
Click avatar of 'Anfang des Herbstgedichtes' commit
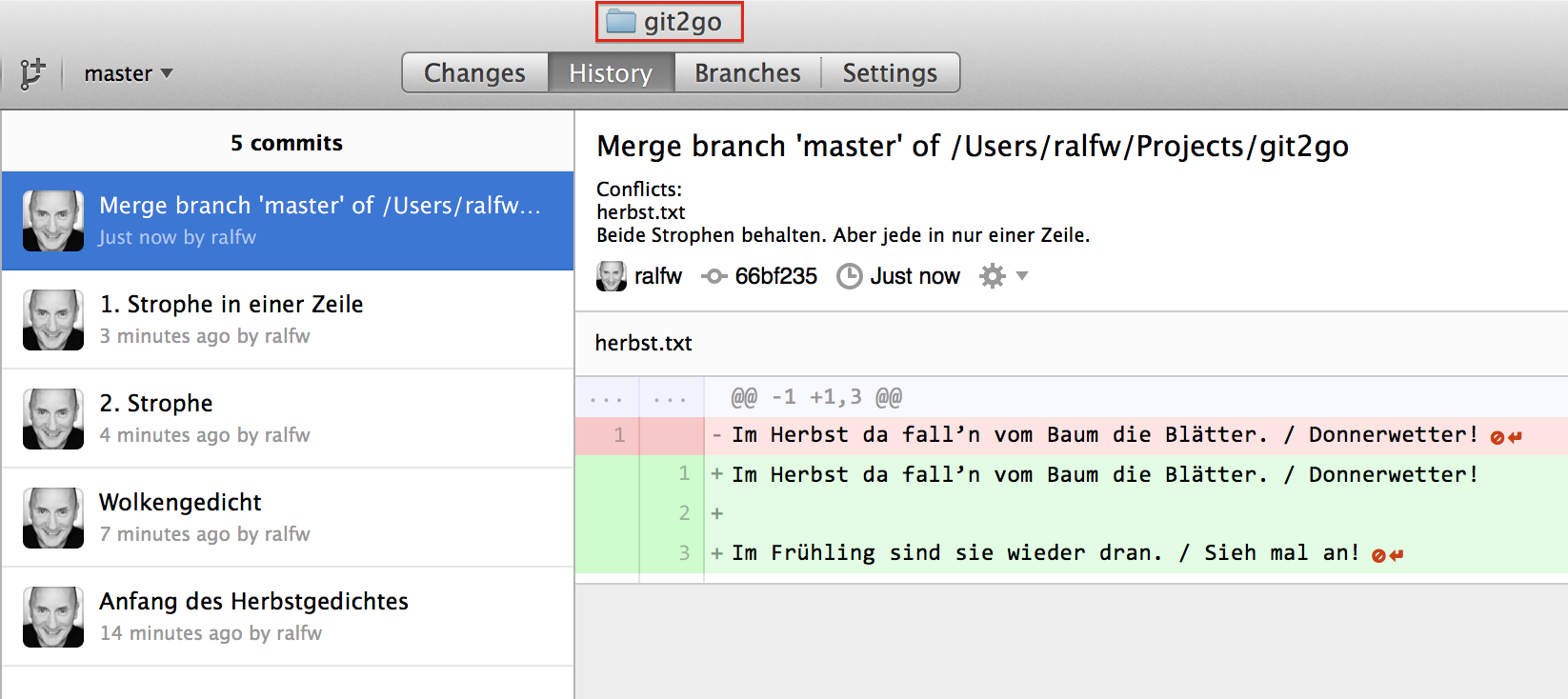tap(53, 617)
